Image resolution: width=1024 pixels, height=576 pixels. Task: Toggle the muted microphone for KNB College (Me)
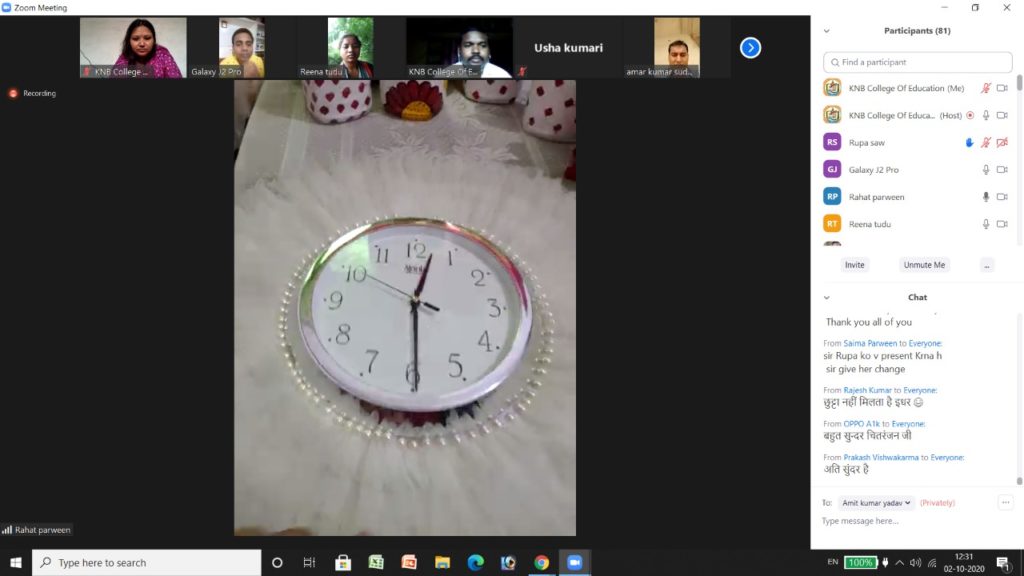tap(986, 88)
